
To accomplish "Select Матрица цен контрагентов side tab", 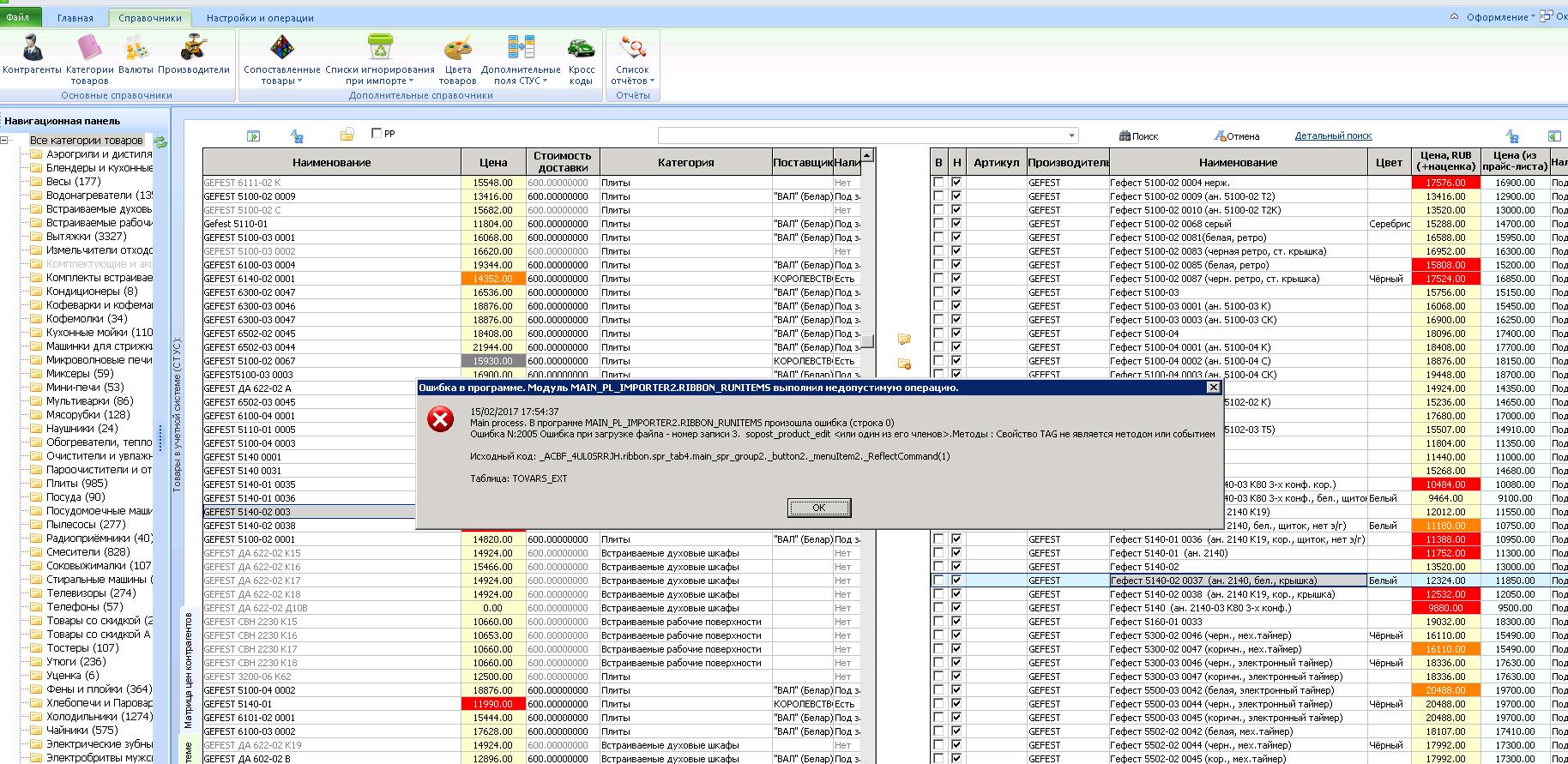I will coord(189,671).
